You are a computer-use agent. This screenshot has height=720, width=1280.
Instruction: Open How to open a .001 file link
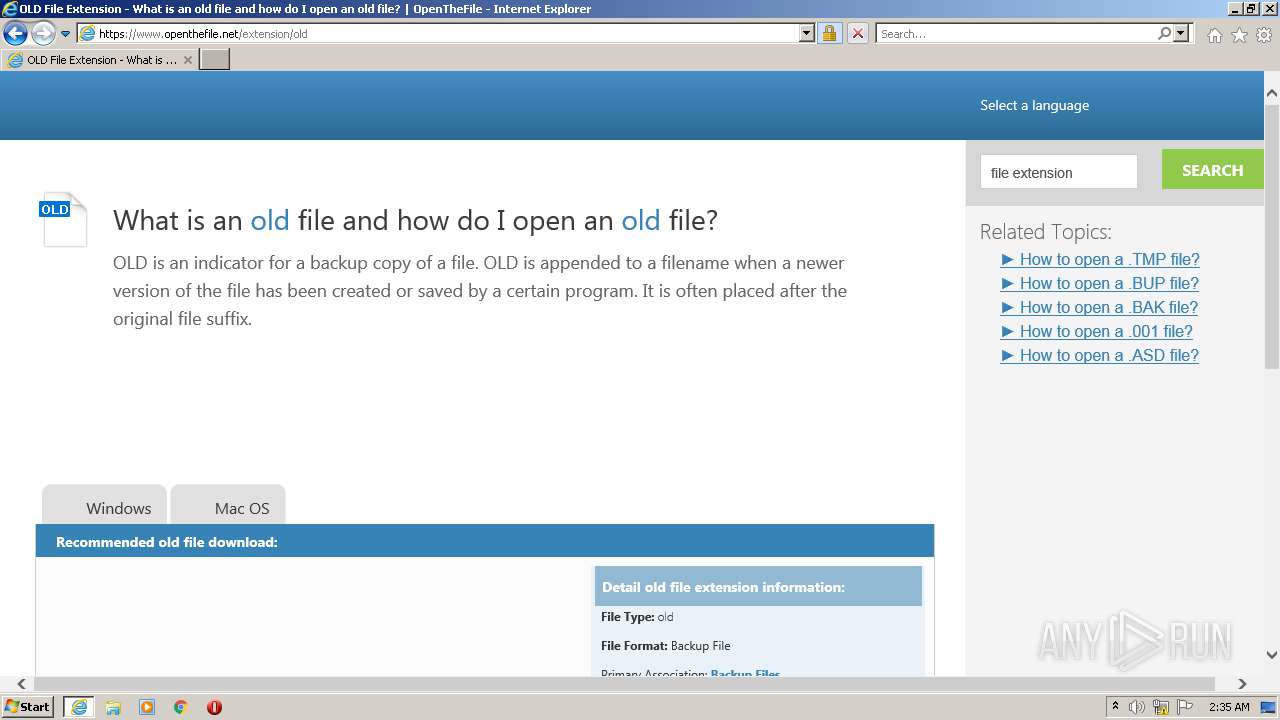point(1096,331)
